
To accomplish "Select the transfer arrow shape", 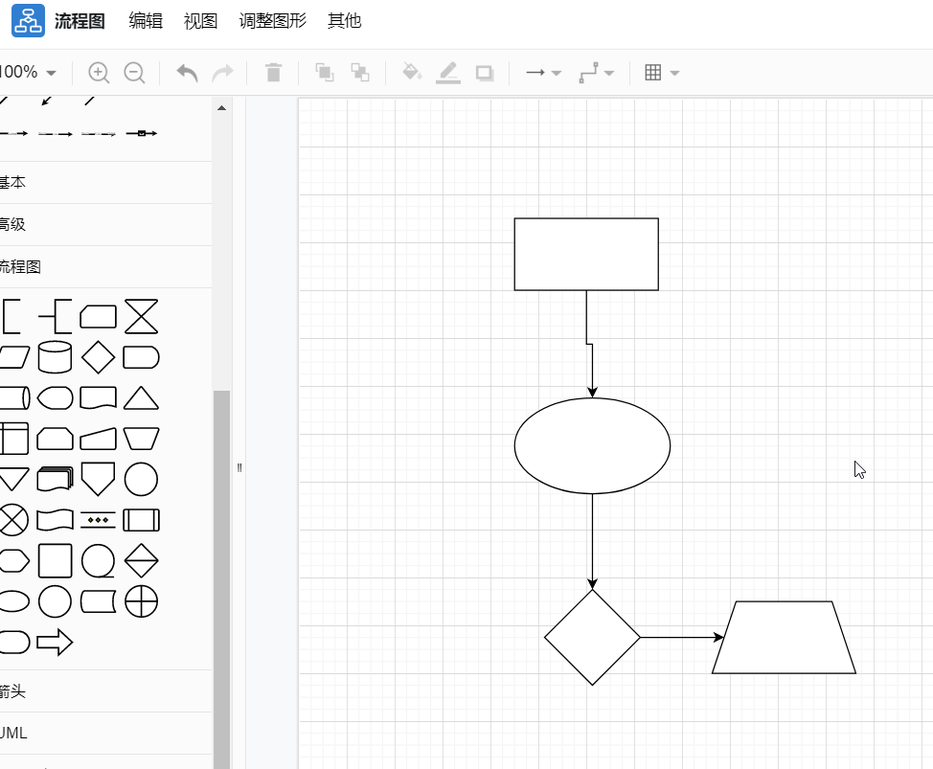I will (x=55, y=642).
